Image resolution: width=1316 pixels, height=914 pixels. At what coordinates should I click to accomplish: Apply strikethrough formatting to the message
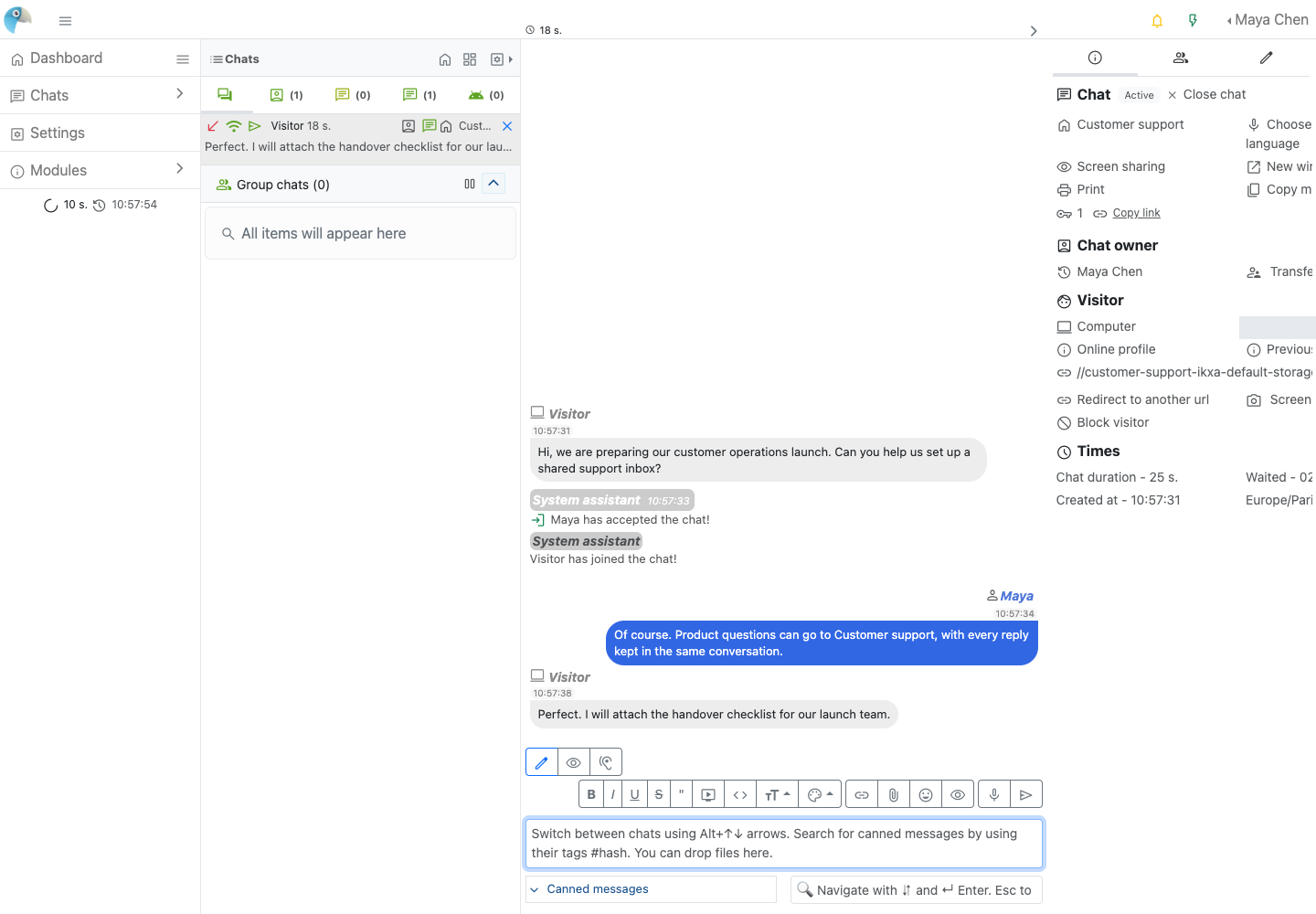click(659, 794)
